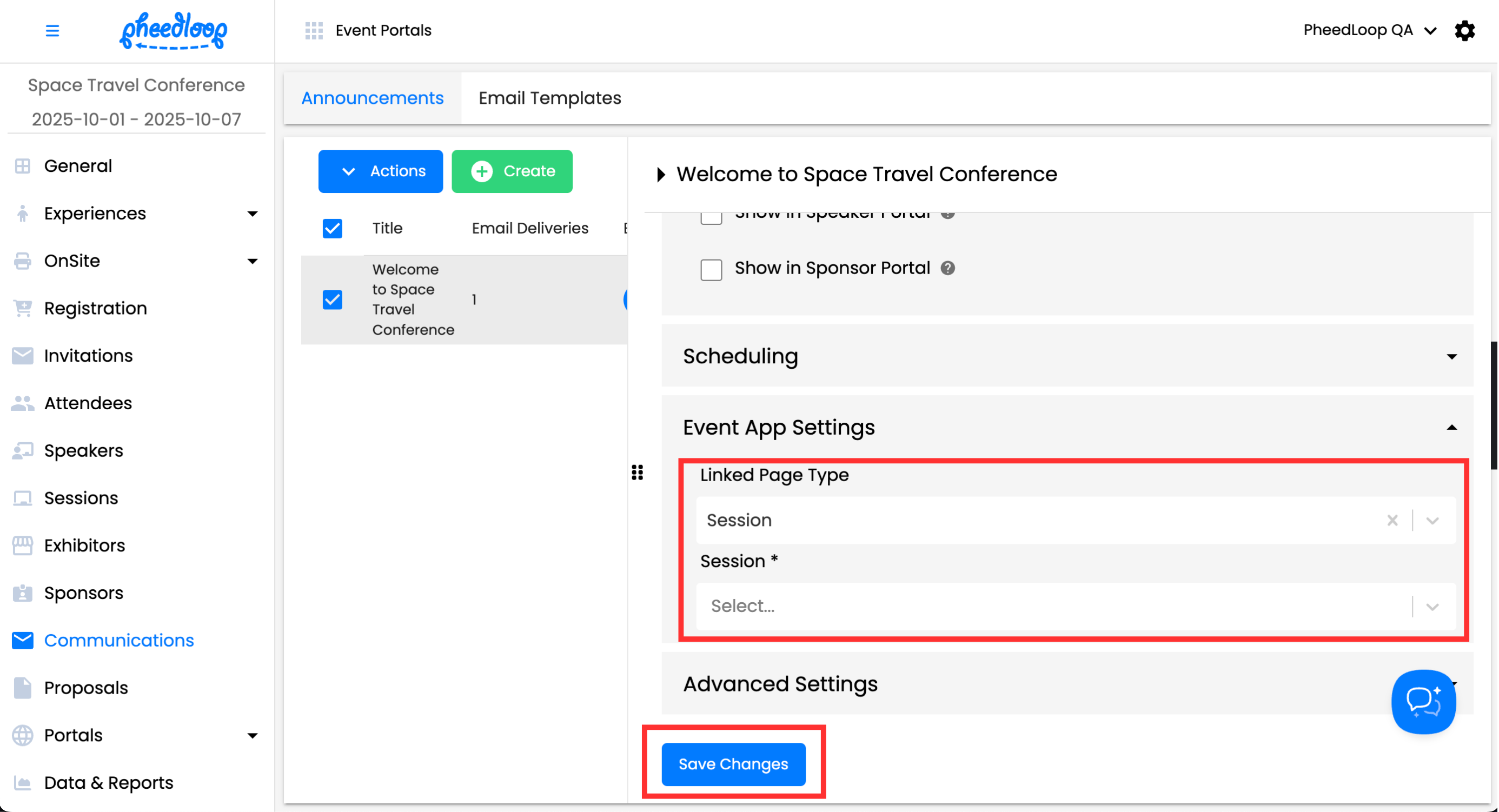Click the PheedLoop logo
The height and width of the screenshot is (812, 1499).
[174, 30]
